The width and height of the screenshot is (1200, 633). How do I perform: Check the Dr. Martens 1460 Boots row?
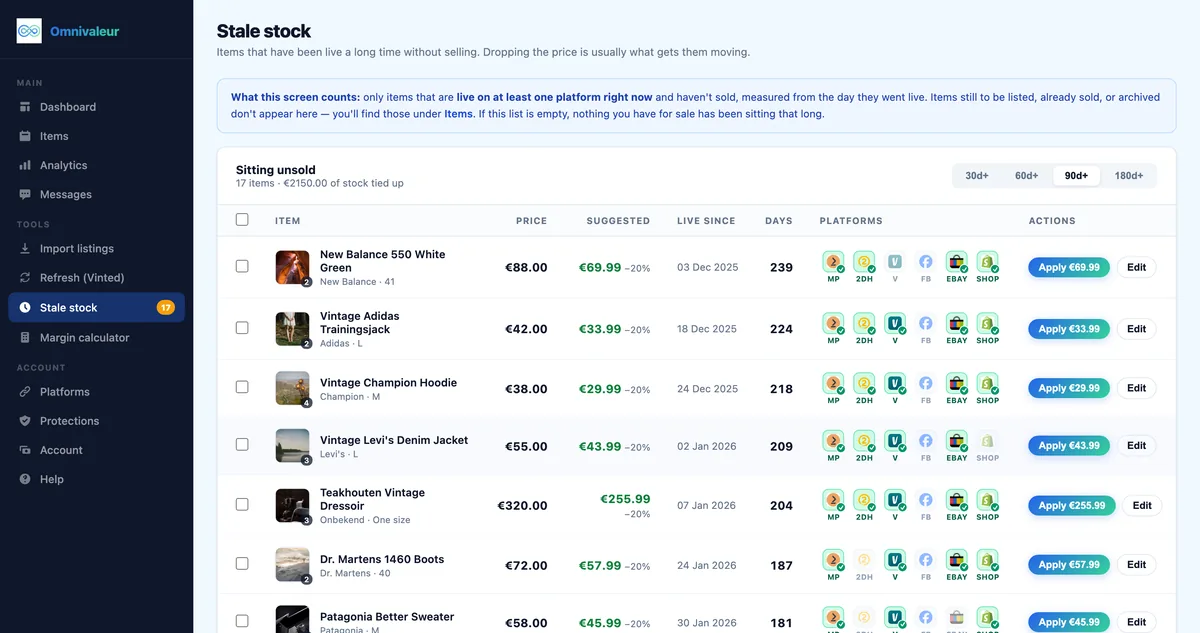[242, 564]
